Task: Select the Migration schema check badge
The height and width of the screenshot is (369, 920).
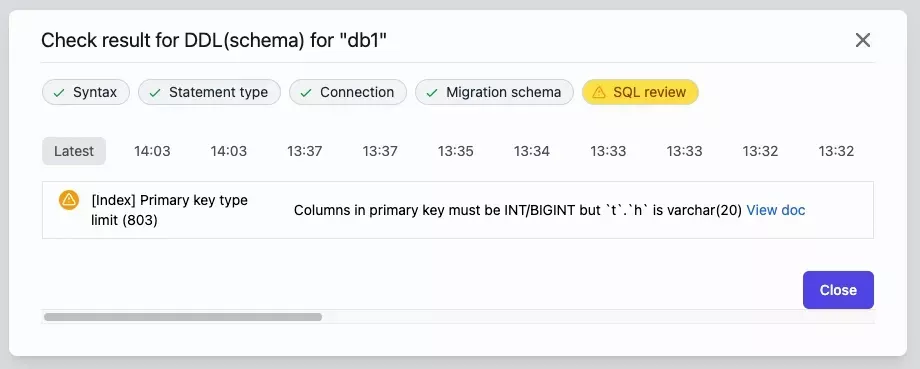Action: point(495,92)
